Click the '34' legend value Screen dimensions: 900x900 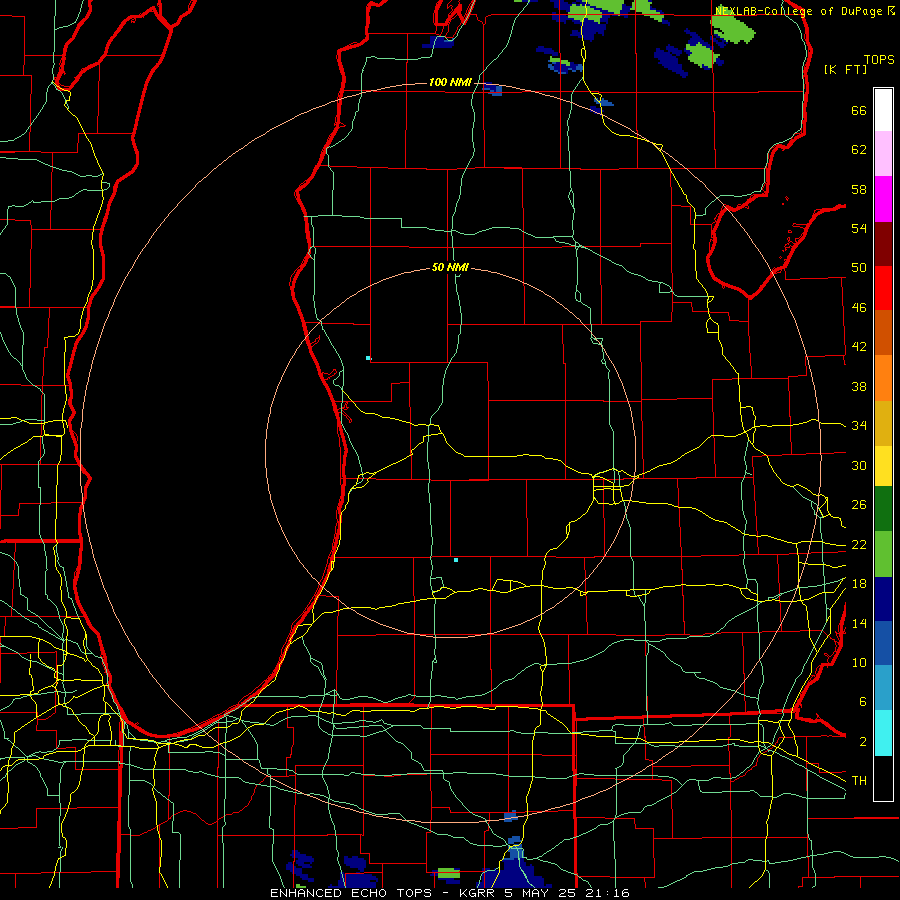(x=859, y=426)
